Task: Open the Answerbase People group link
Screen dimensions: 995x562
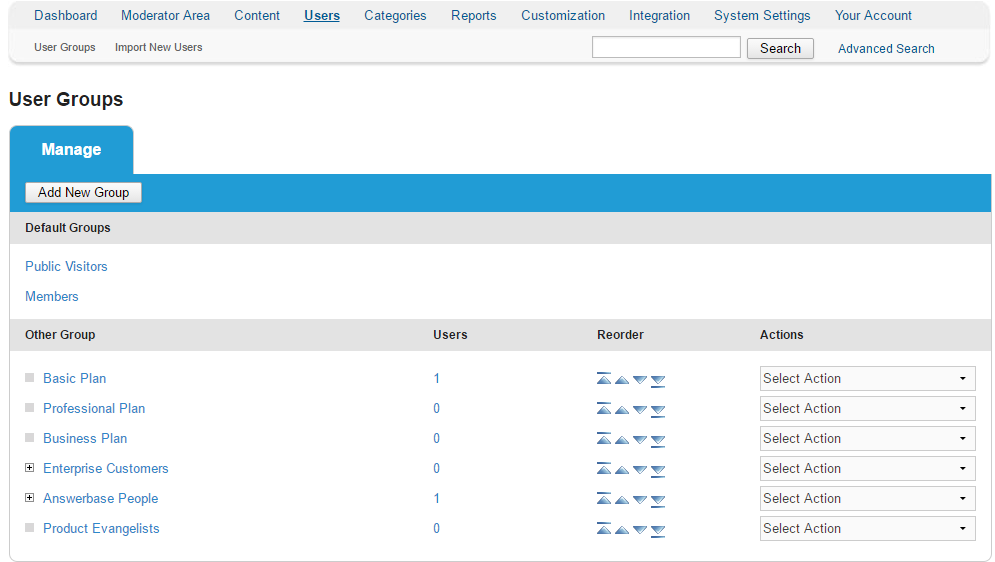Action: [100, 499]
